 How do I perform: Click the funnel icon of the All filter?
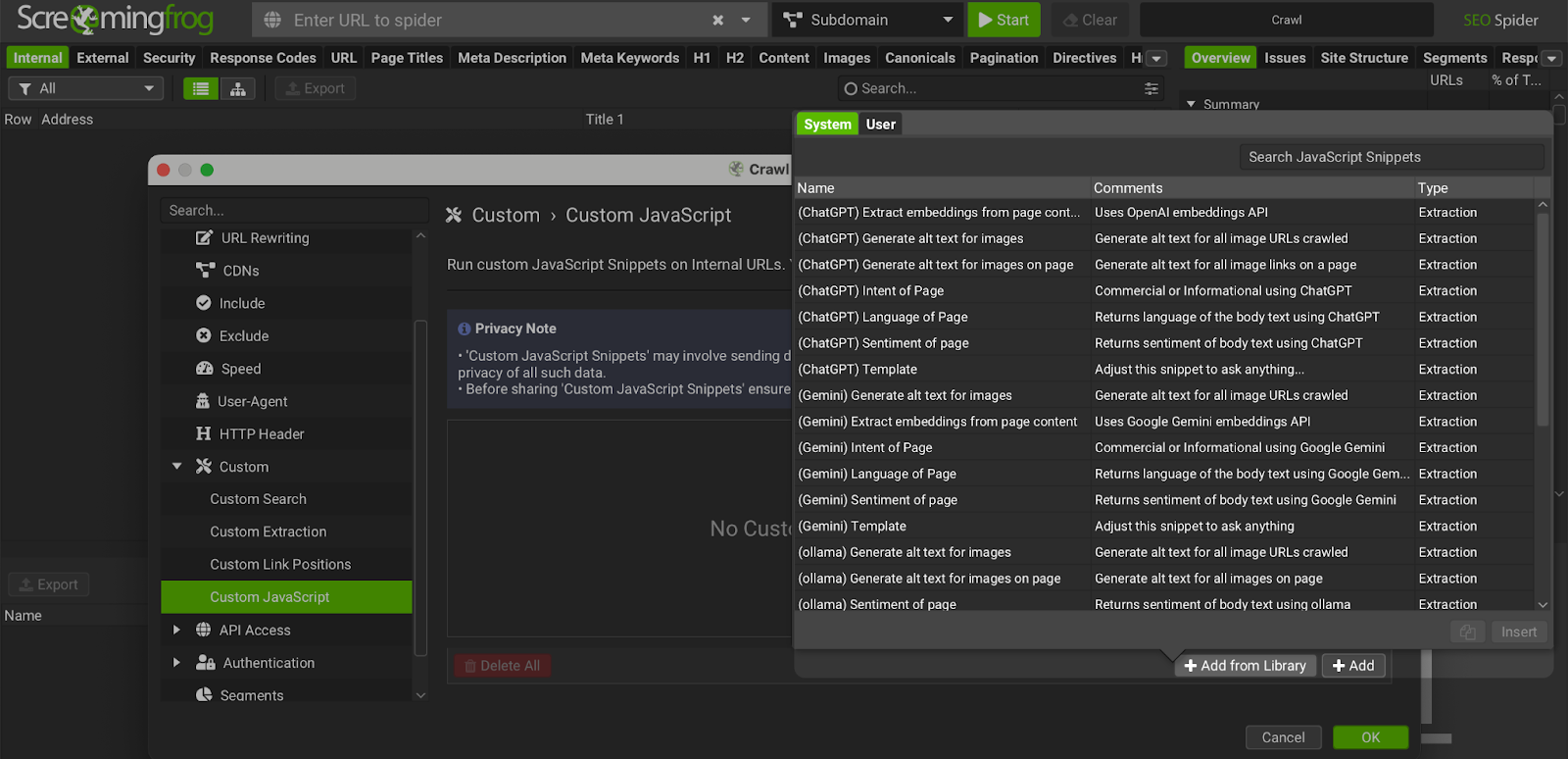point(25,88)
